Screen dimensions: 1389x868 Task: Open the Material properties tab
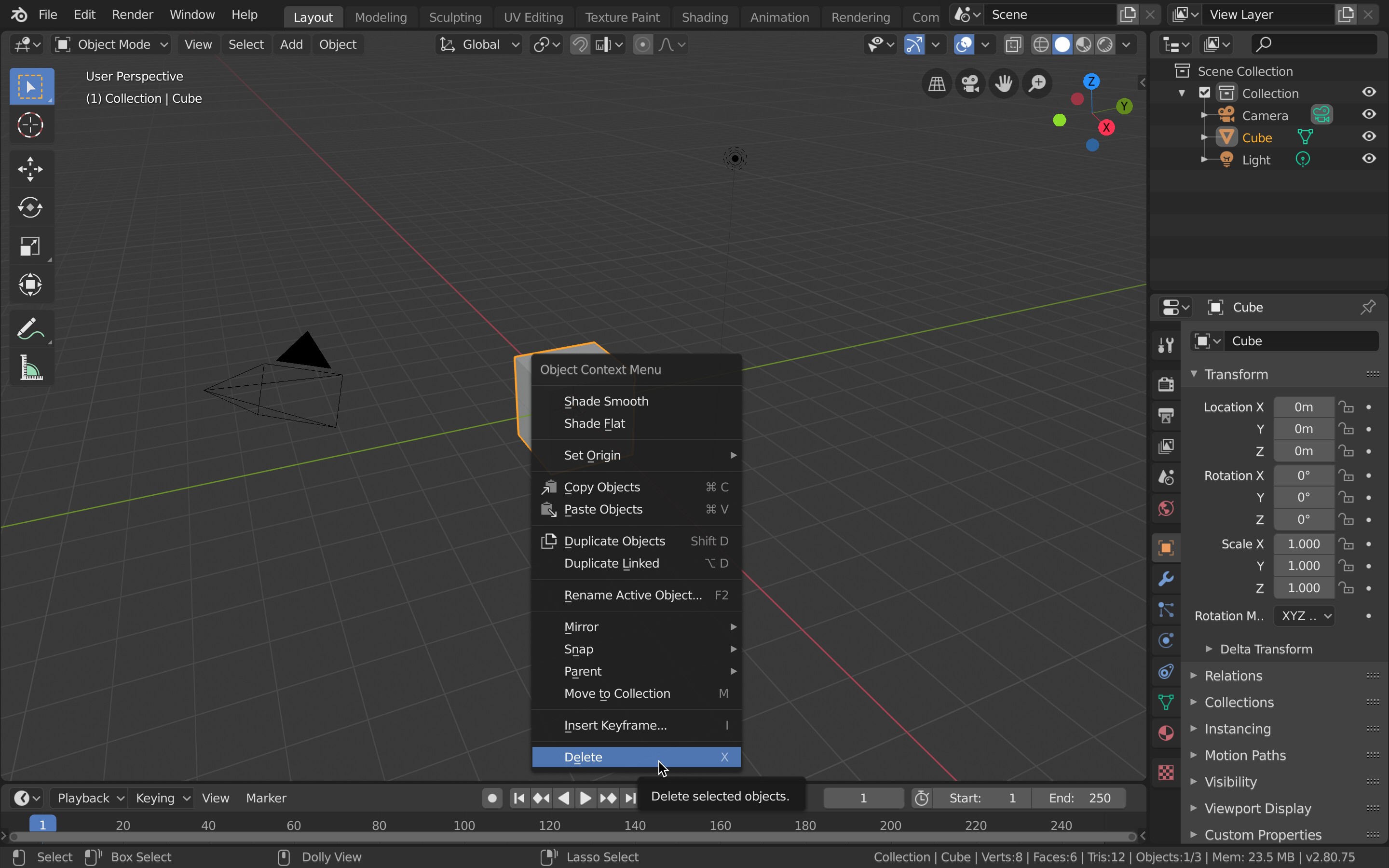[x=1166, y=733]
